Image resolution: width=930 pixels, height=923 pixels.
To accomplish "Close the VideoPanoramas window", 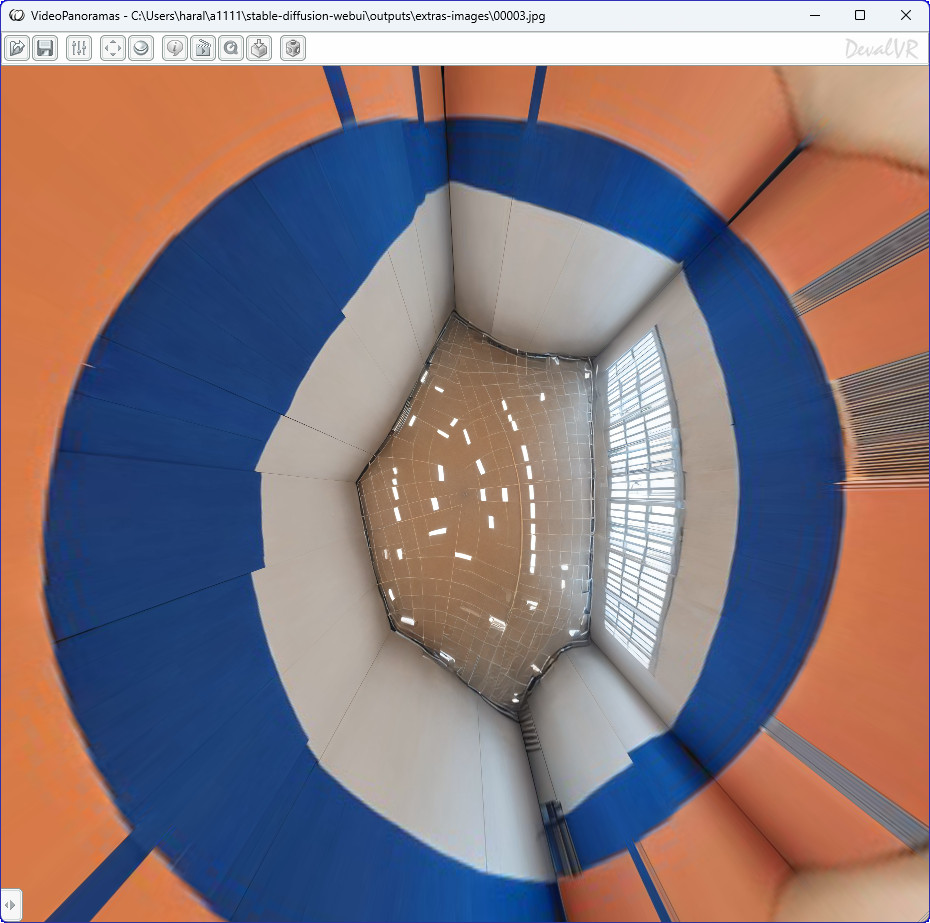I will coord(906,16).
